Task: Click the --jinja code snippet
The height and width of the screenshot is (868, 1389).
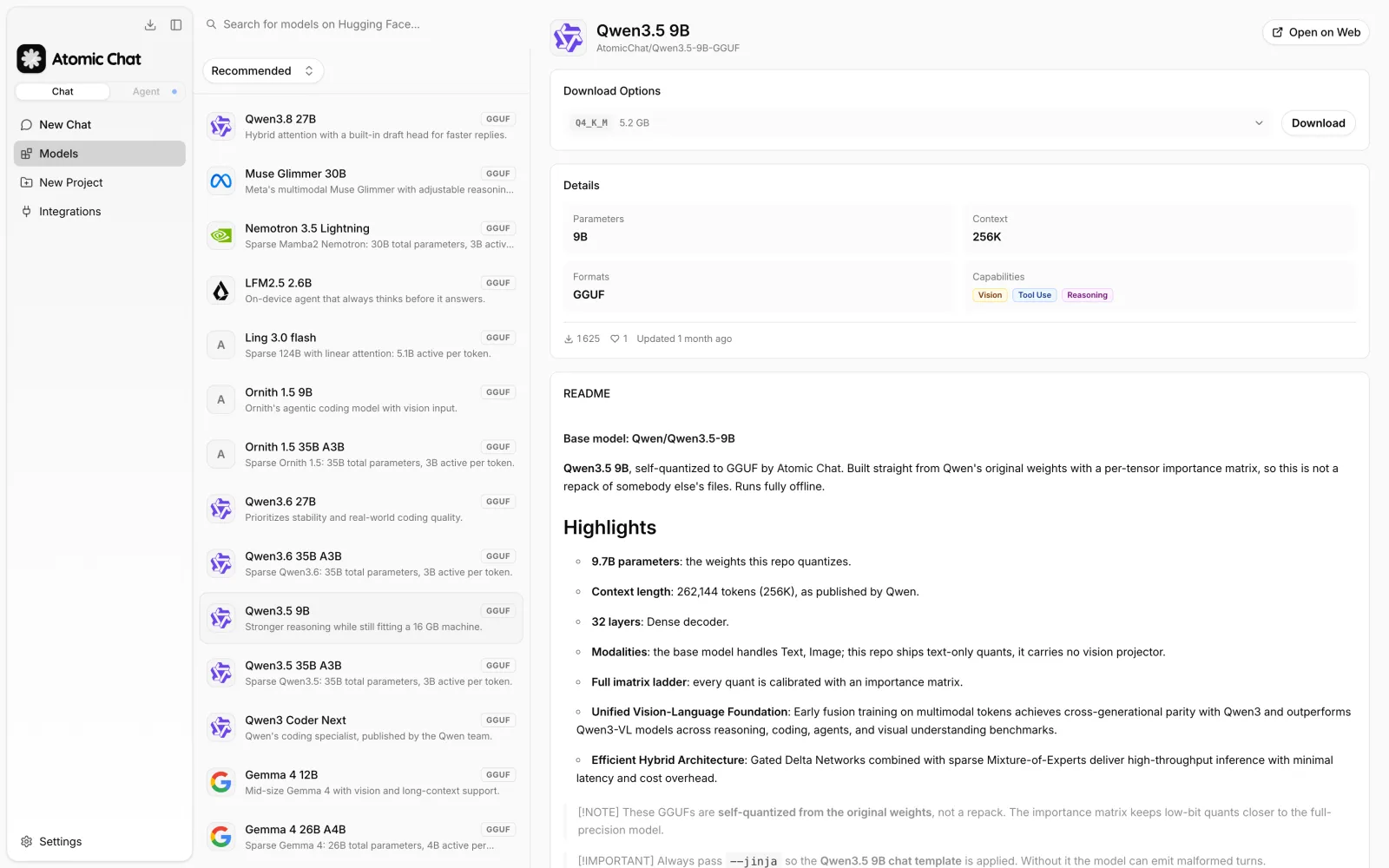Action: pos(754,861)
